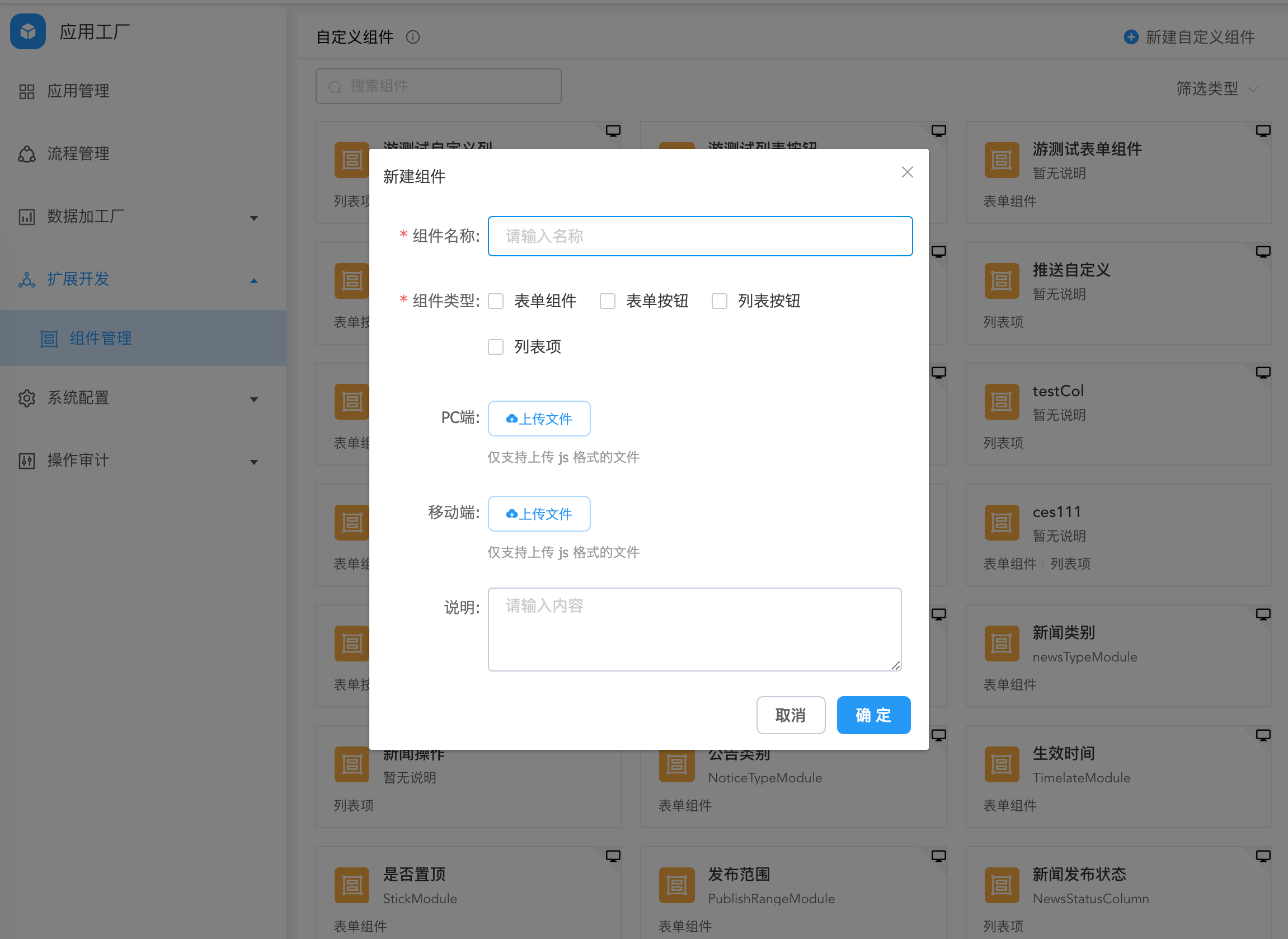Check the 表单组件 checkbox
The width and height of the screenshot is (1288, 939).
click(x=496, y=301)
